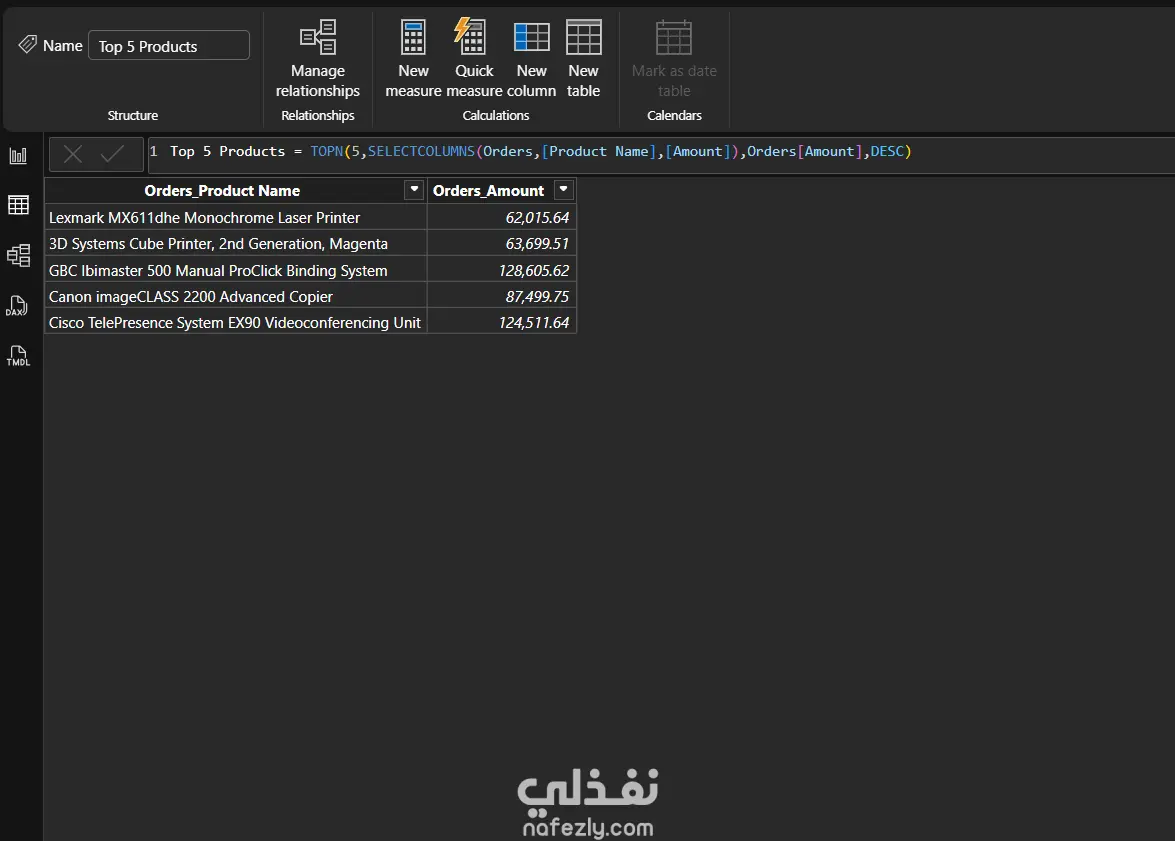Image resolution: width=1175 pixels, height=841 pixels.
Task: Select GBC Ibimaster 500 Binding System cell
Action: [x=235, y=270]
